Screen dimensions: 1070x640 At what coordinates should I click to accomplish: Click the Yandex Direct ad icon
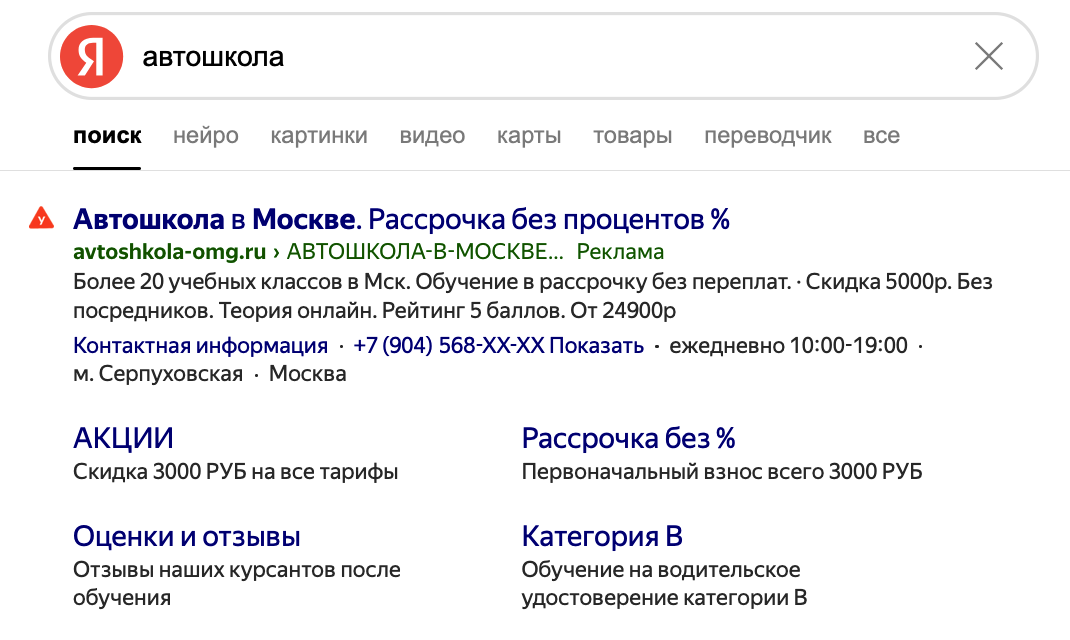(x=41, y=218)
